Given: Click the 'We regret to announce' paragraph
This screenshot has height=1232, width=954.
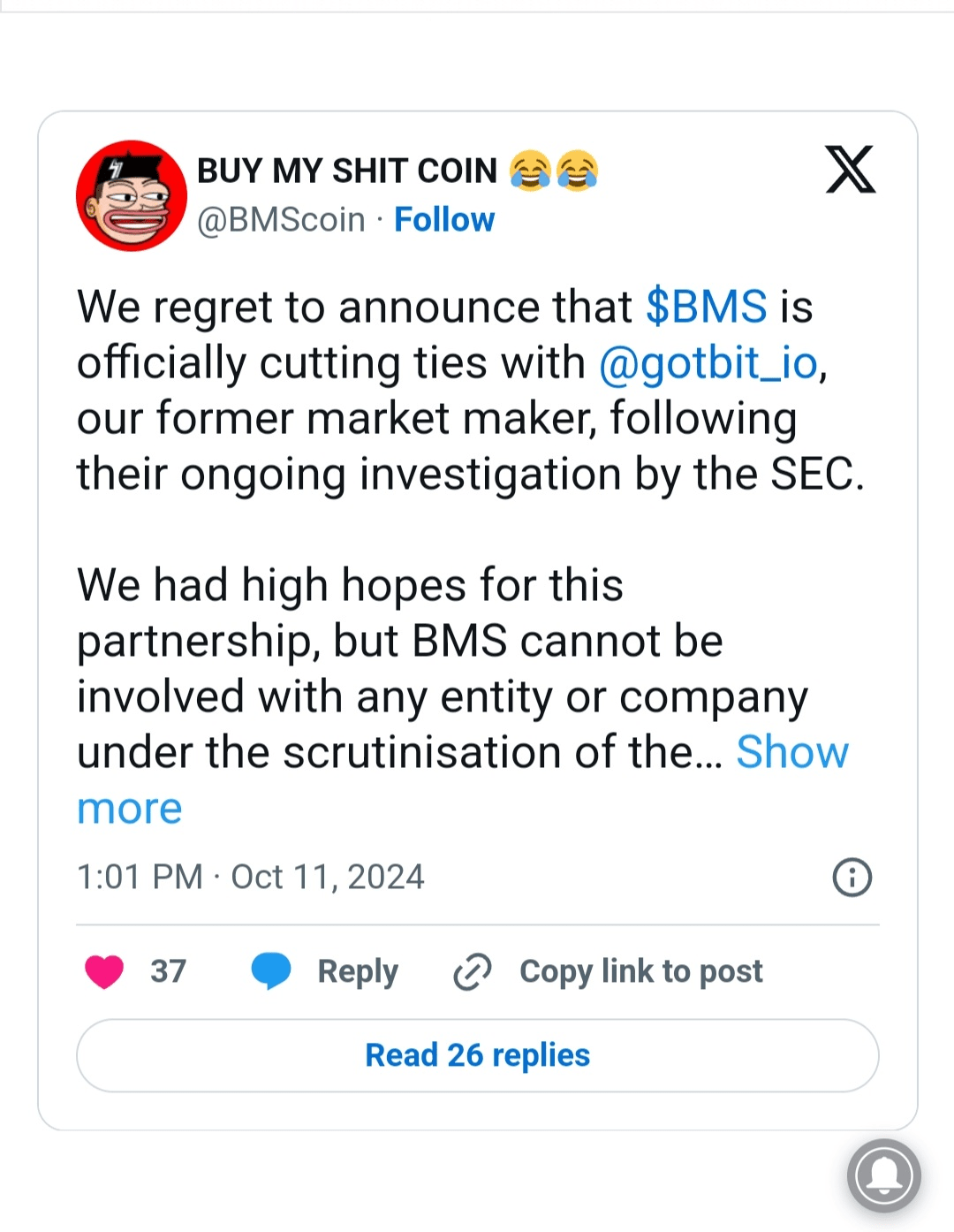Looking at the screenshot, I should tap(442, 418).
